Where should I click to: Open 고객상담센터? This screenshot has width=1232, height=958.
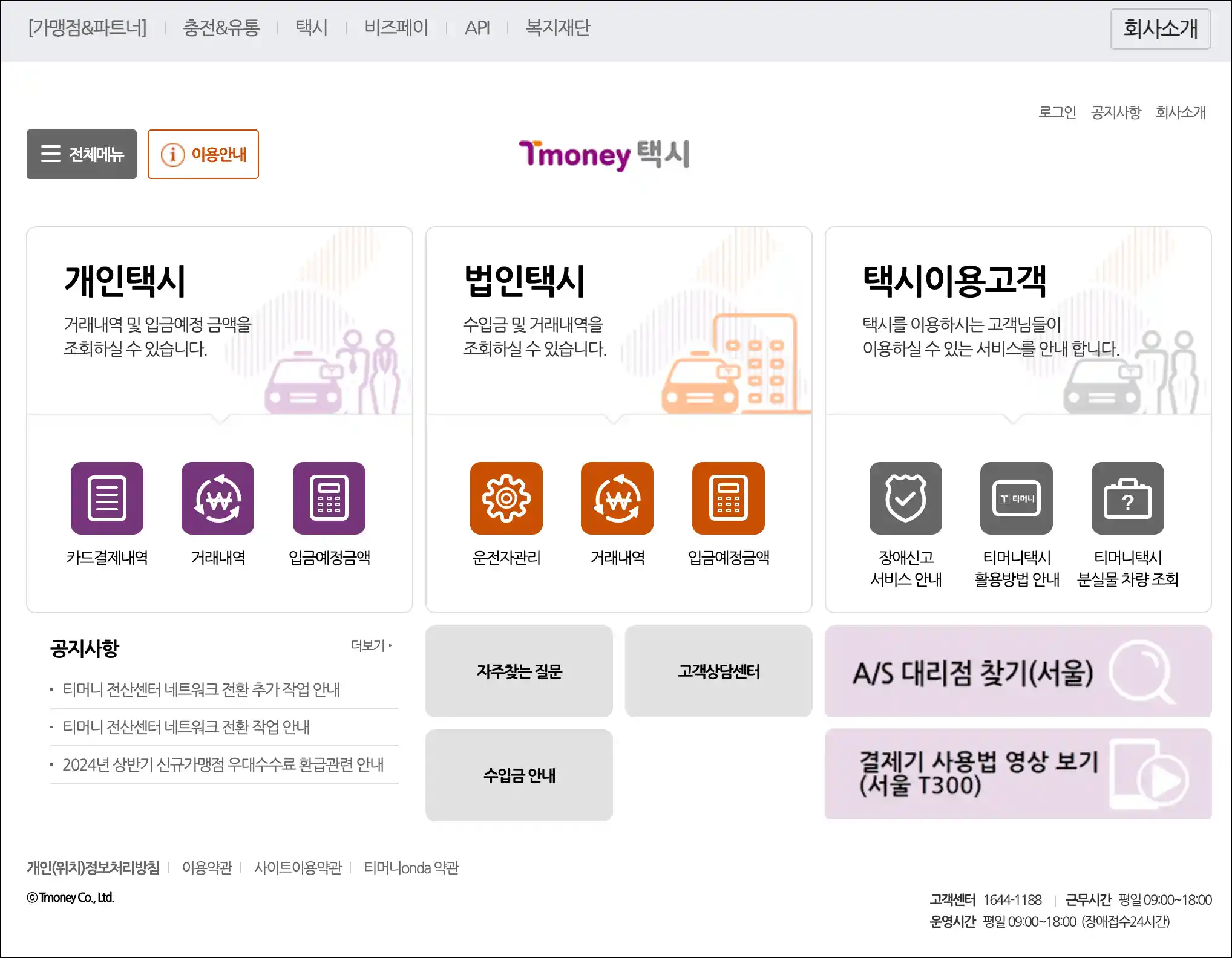click(x=719, y=671)
